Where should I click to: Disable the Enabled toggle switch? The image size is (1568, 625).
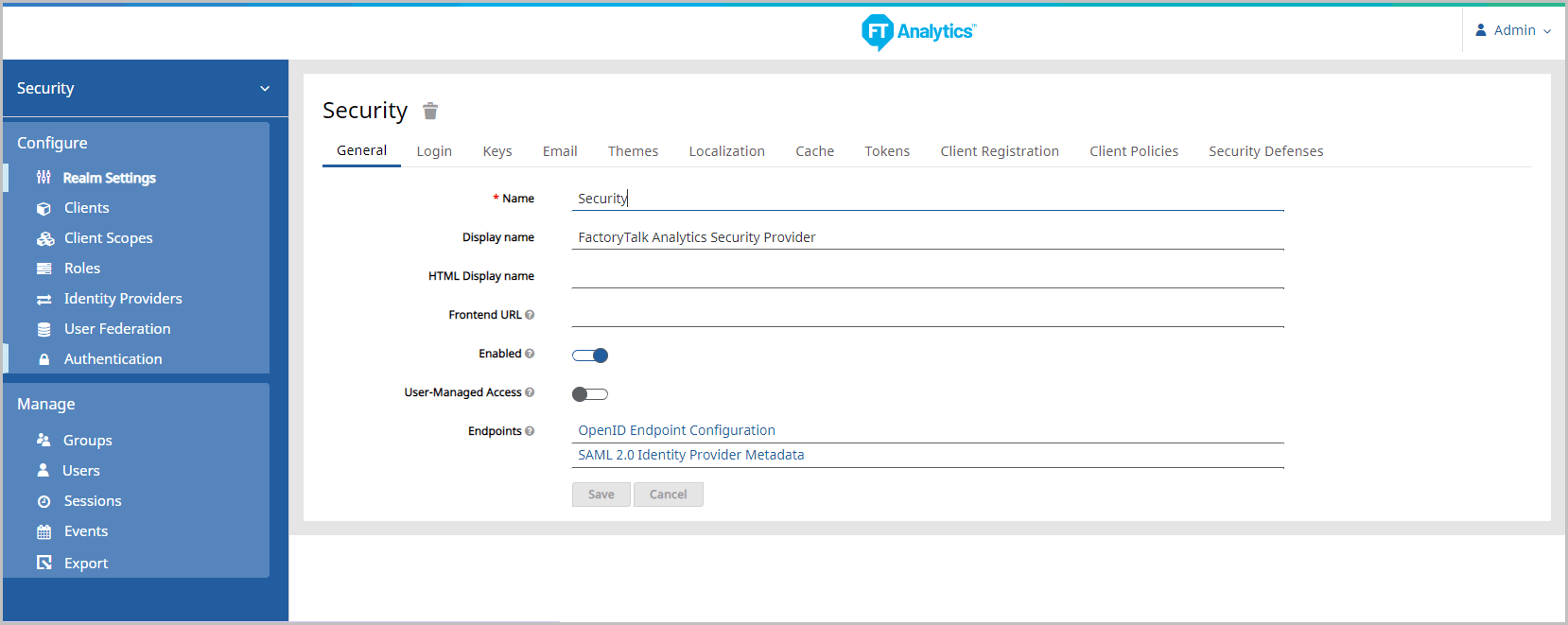pos(590,356)
